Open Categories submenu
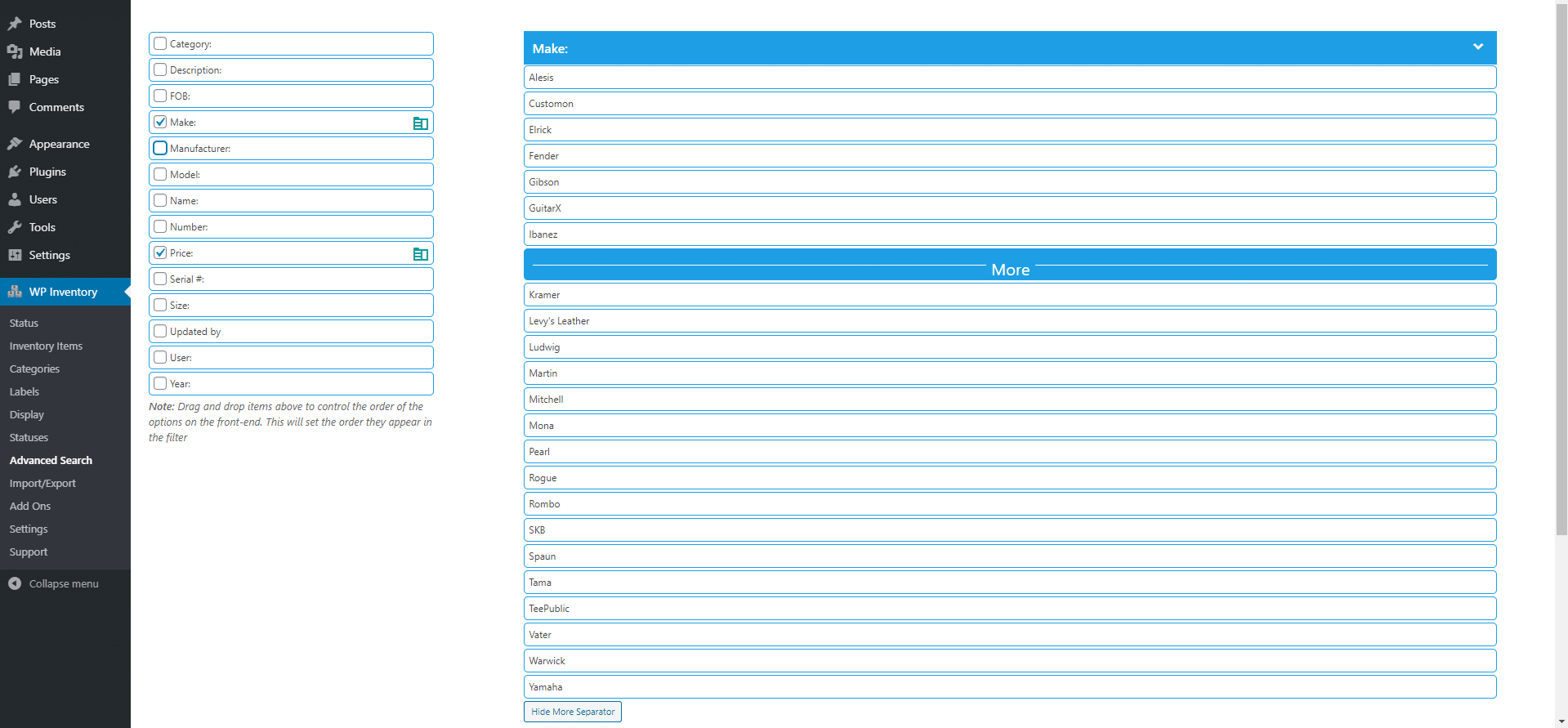 point(34,369)
